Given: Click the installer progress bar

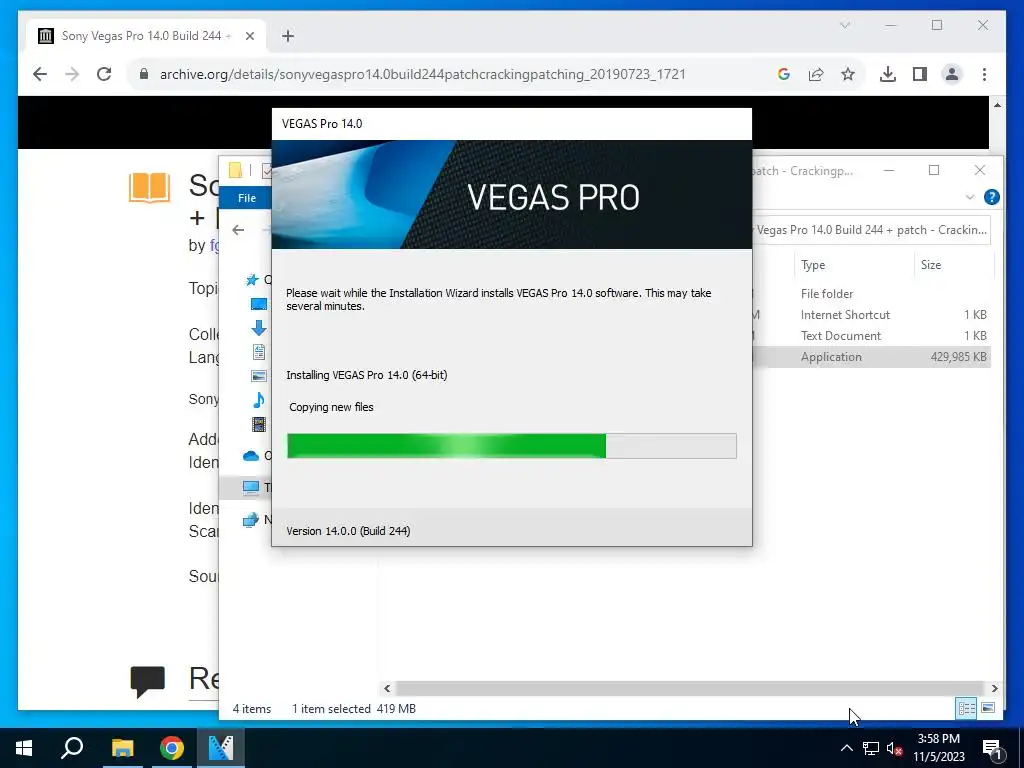Looking at the screenshot, I should point(512,446).
